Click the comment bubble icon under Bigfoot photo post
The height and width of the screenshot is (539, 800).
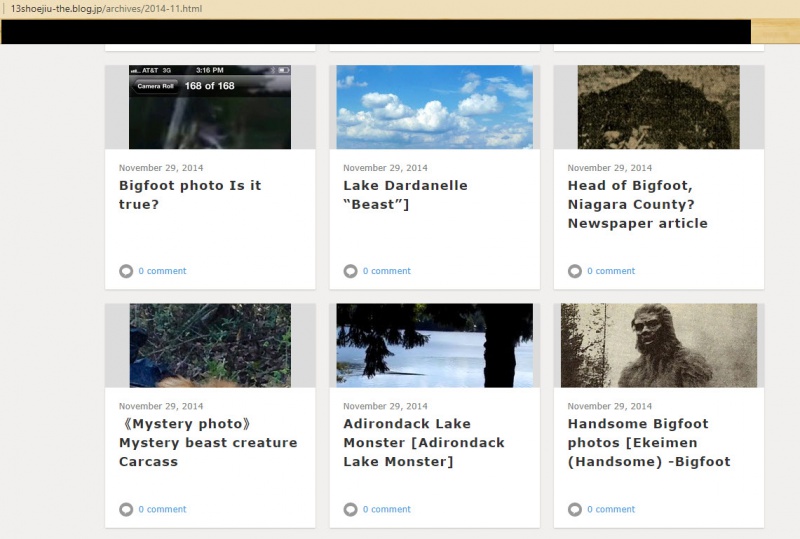126,271
